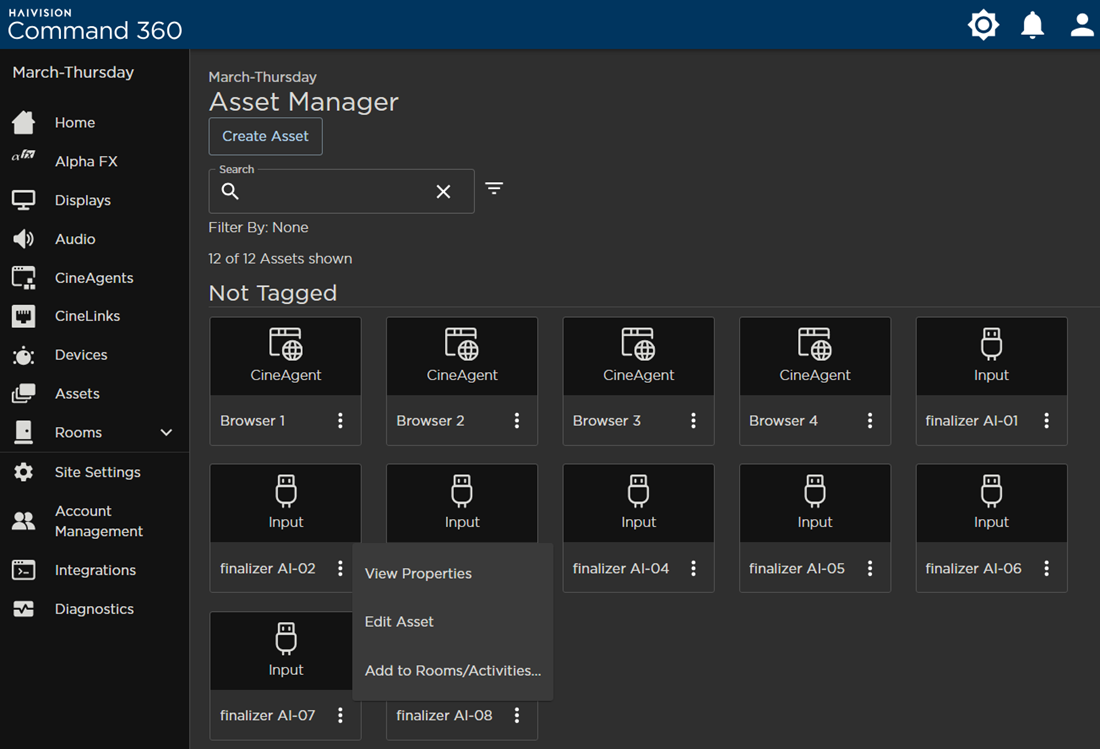Screen dimensions: 1100x749
Task: Click the CineAgents sidebar icon
Action: tap(23, 278)
